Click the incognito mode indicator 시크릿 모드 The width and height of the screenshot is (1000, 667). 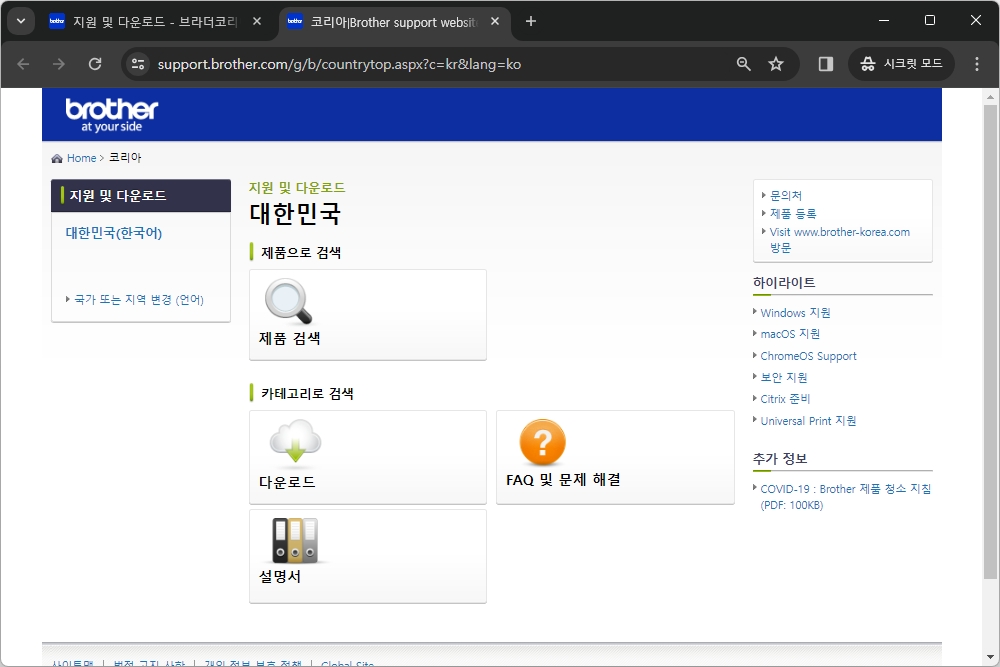pyautogui.click(x=901, y=64)
